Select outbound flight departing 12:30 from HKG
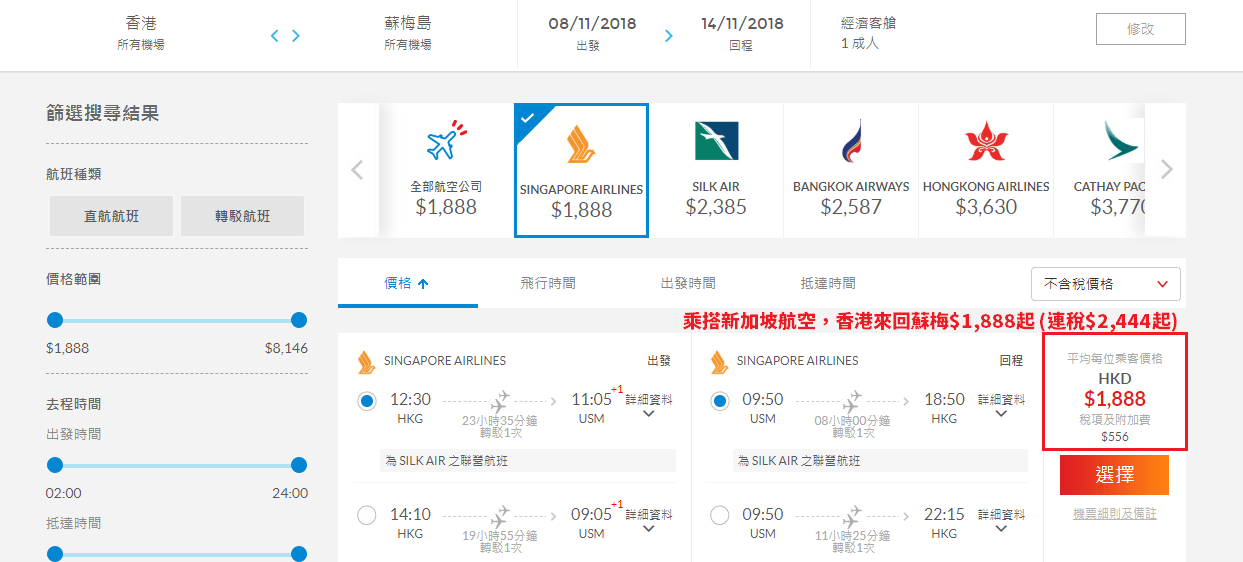Viewport: 1243px width, 562px height. (x=367, y=402)
